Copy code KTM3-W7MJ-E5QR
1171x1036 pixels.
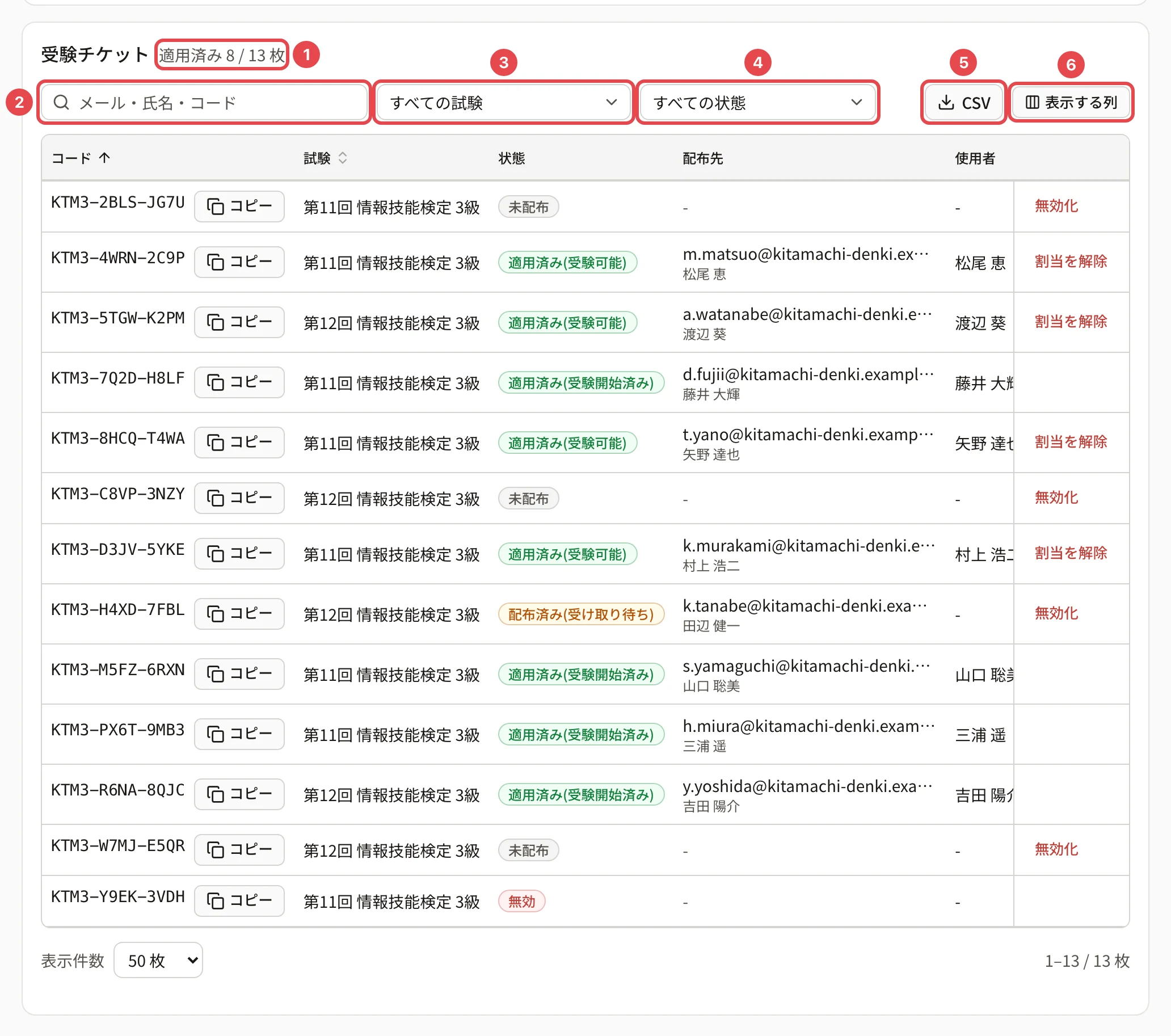click(239, 850)
